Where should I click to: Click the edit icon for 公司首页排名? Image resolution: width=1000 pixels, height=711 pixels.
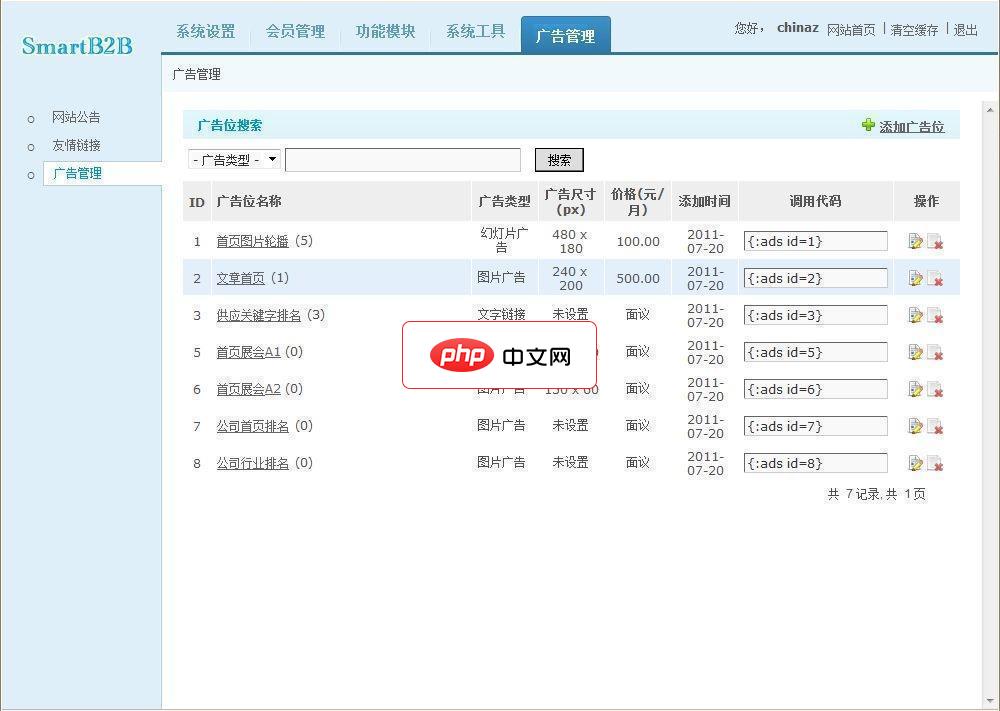click(915, 426)
